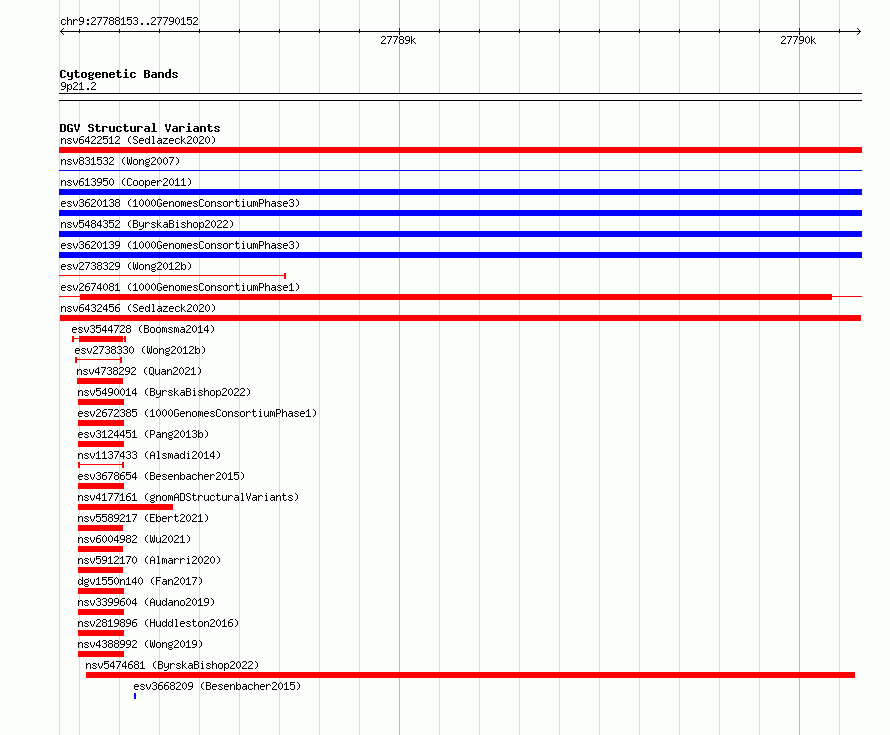
Task: Click the small blue mark under esv3668209
Action: click(135, 696)
